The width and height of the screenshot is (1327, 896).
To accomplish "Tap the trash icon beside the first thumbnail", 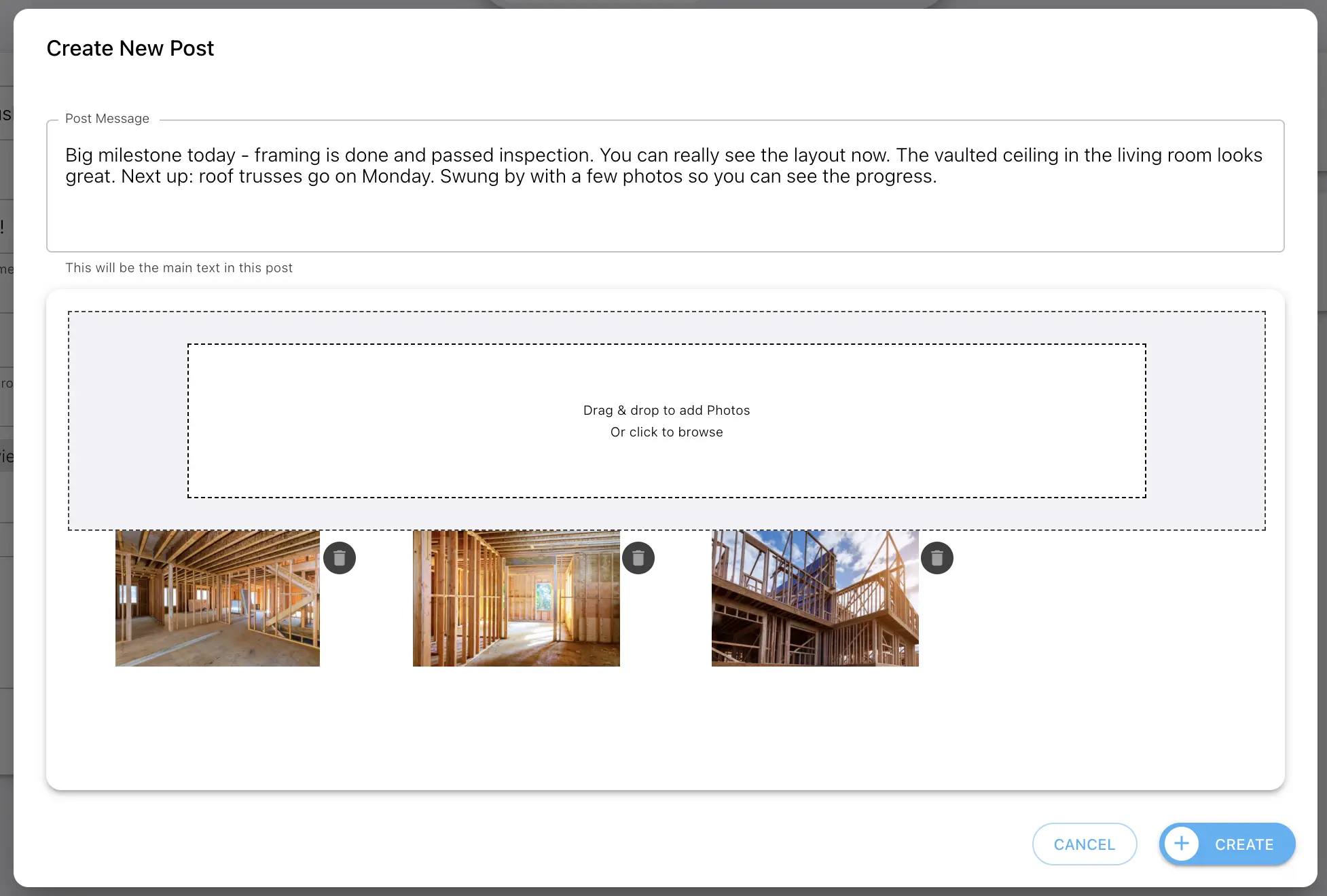I will tap(340, 557).
